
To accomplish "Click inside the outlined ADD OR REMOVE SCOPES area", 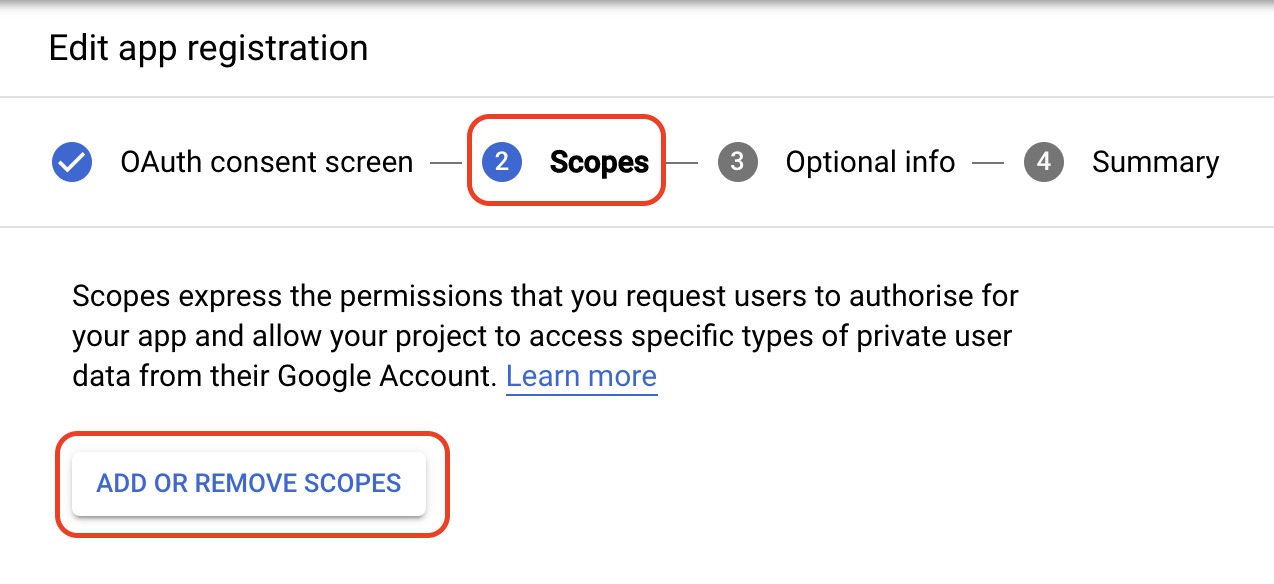I will pyautogui.click(x=249, y=483).
